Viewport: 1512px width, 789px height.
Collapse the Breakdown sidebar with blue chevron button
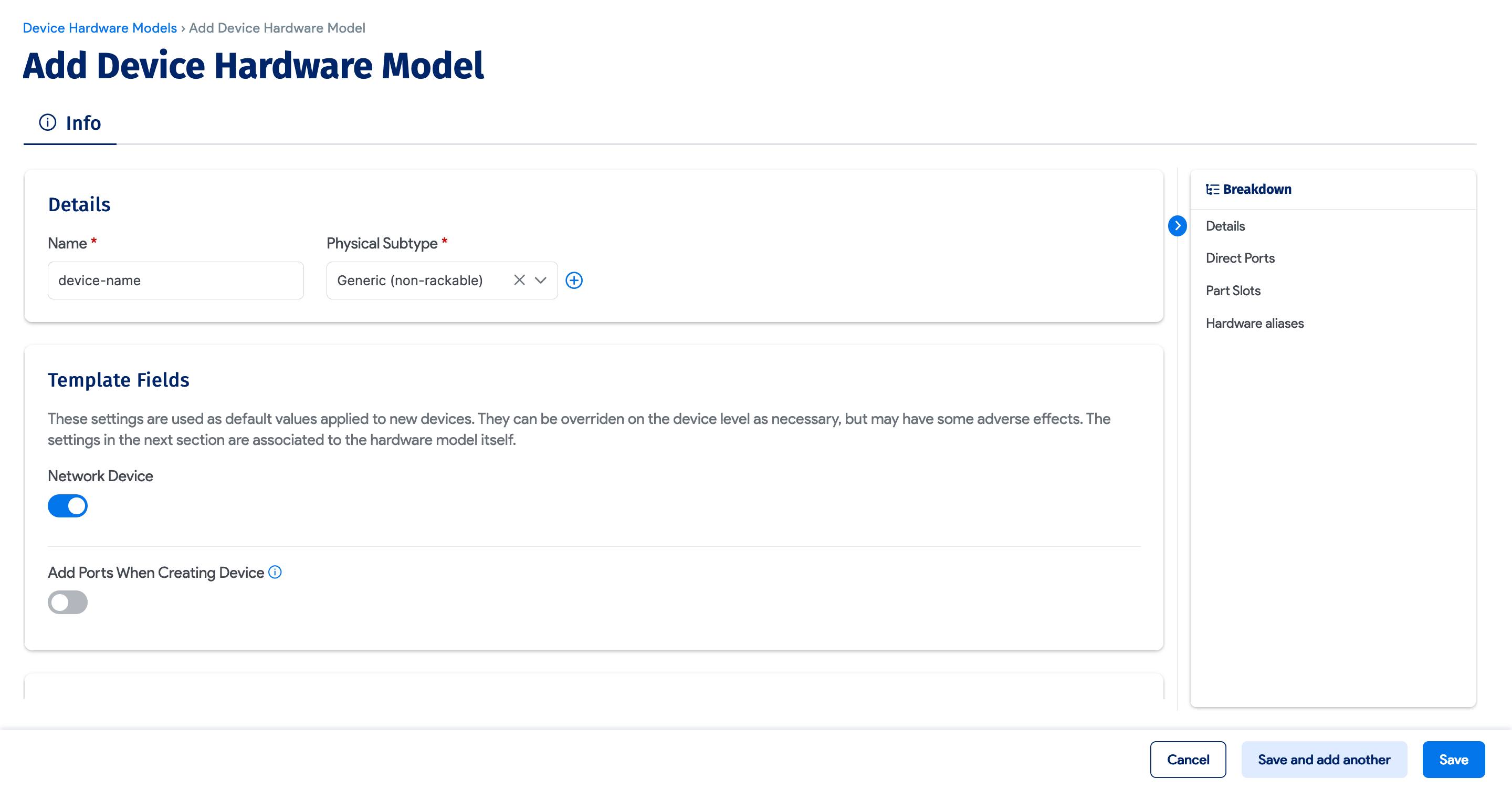[x=1178, y=226]
